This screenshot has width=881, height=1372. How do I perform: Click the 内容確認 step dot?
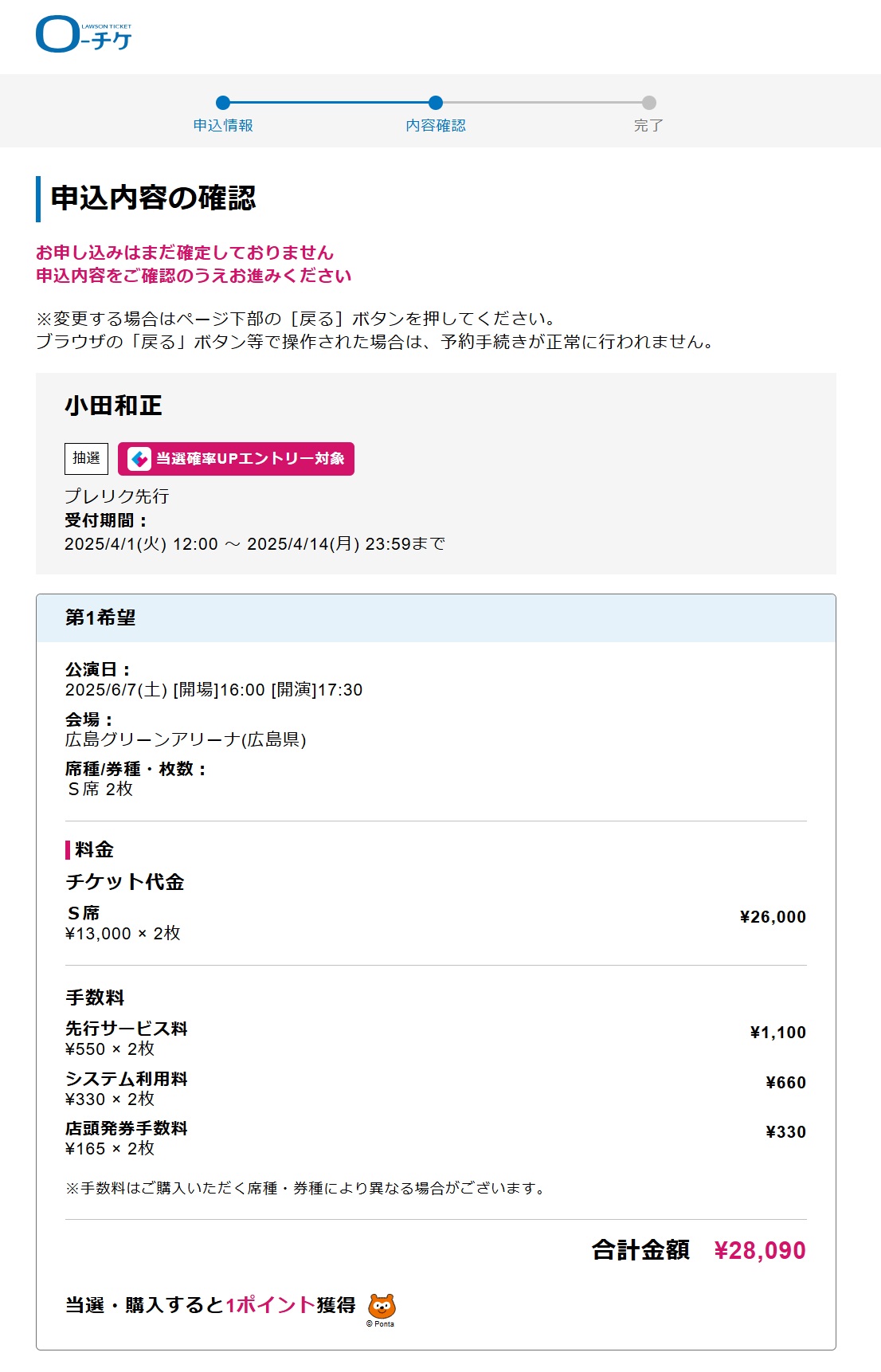click(x=436, y=103)
